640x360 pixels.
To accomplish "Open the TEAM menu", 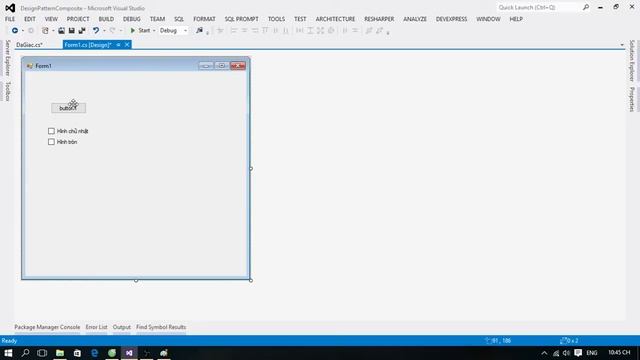I will (x=157, y=19).
